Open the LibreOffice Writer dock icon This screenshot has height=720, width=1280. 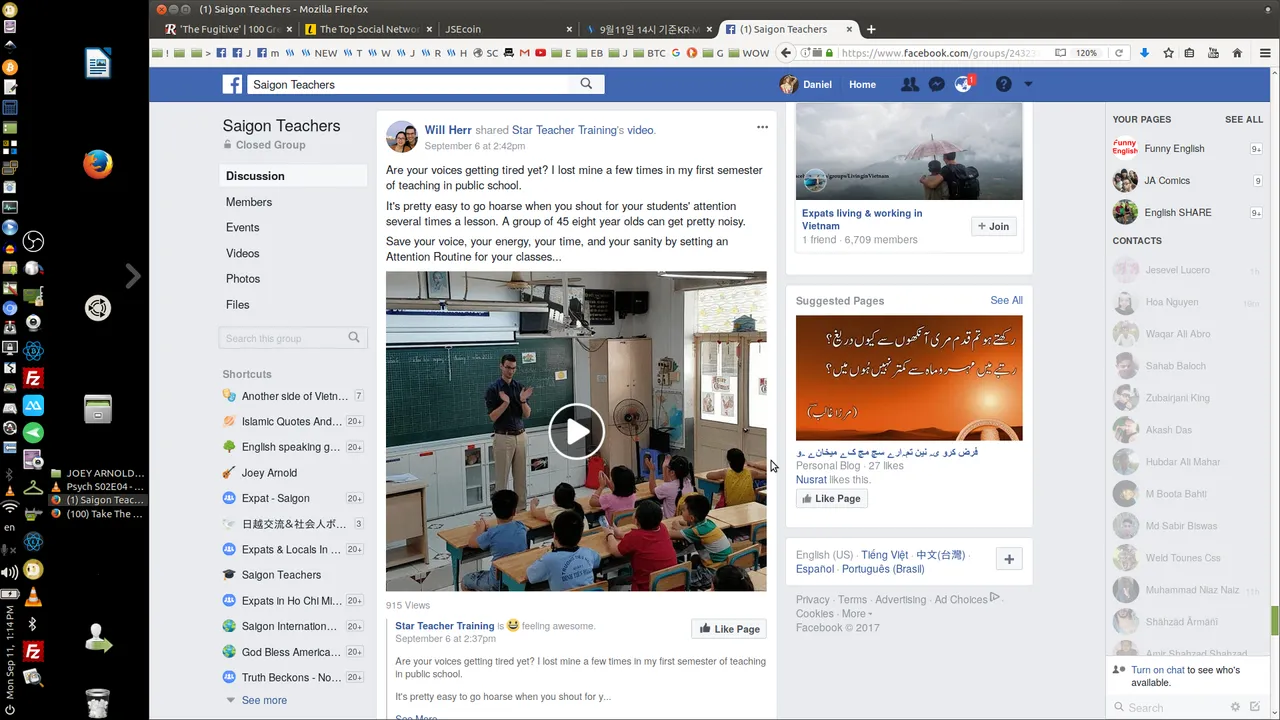coord(97,64)
